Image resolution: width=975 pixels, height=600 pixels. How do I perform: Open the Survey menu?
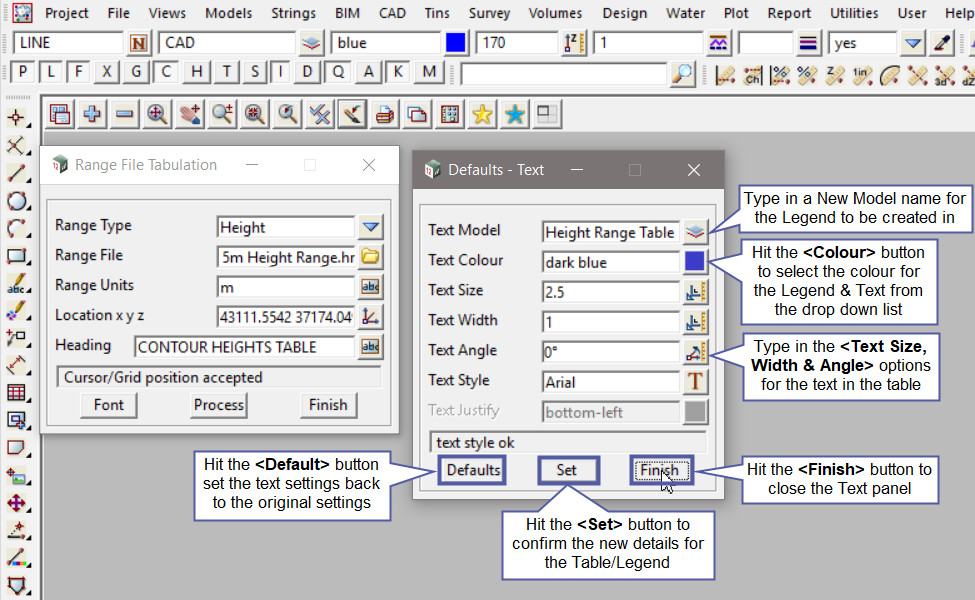(489, 13)
